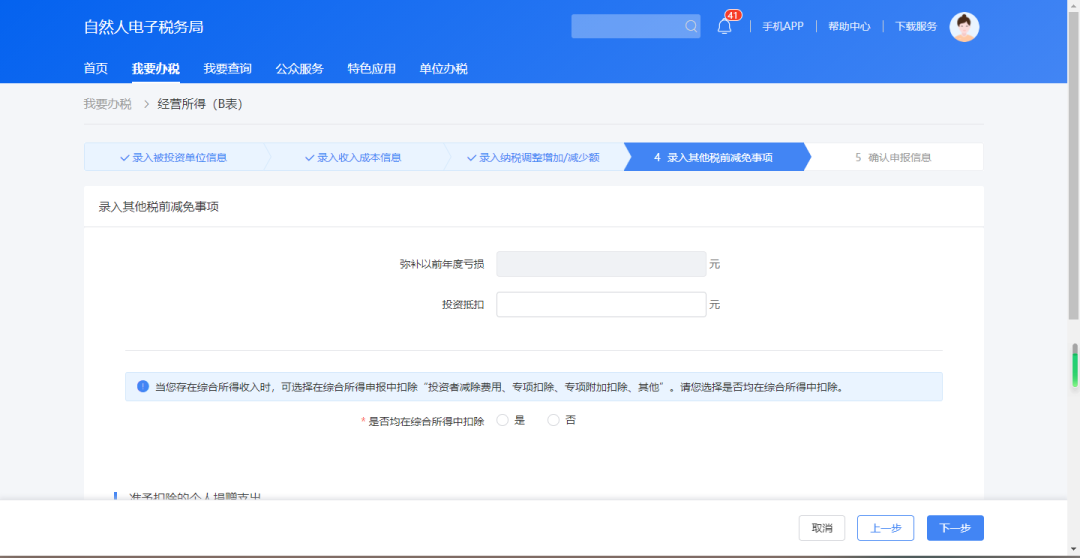Select the 是 radio option
The width and height of the screenshot is (1080, 558).
click(503, 421)
